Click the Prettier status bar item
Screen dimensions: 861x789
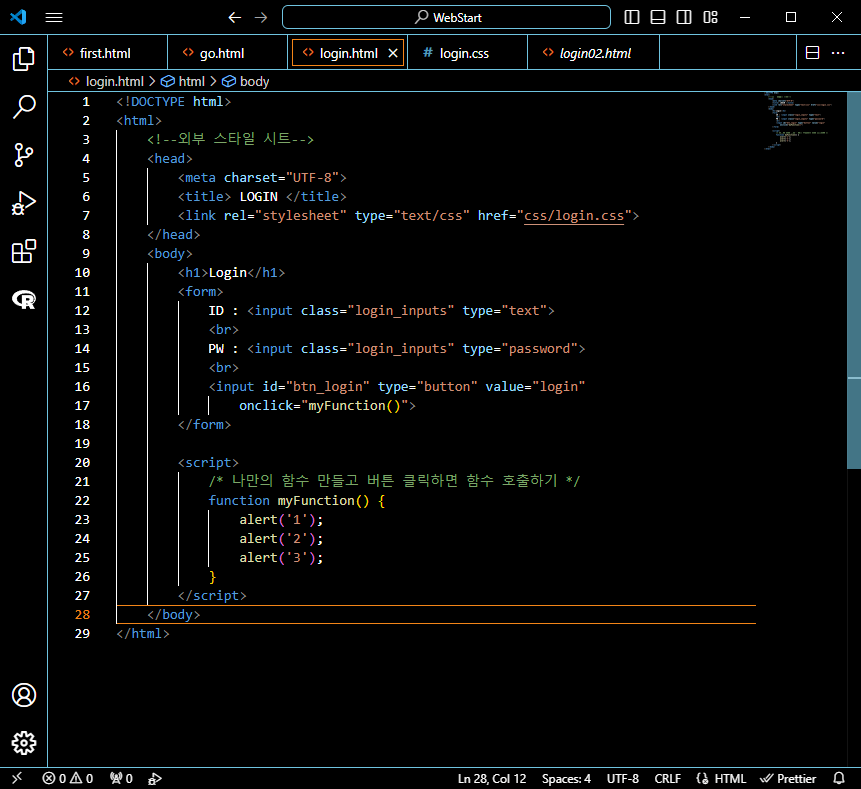788,779
